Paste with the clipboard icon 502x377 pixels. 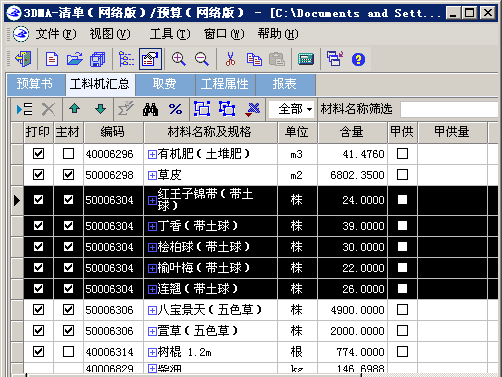[277, 59]
